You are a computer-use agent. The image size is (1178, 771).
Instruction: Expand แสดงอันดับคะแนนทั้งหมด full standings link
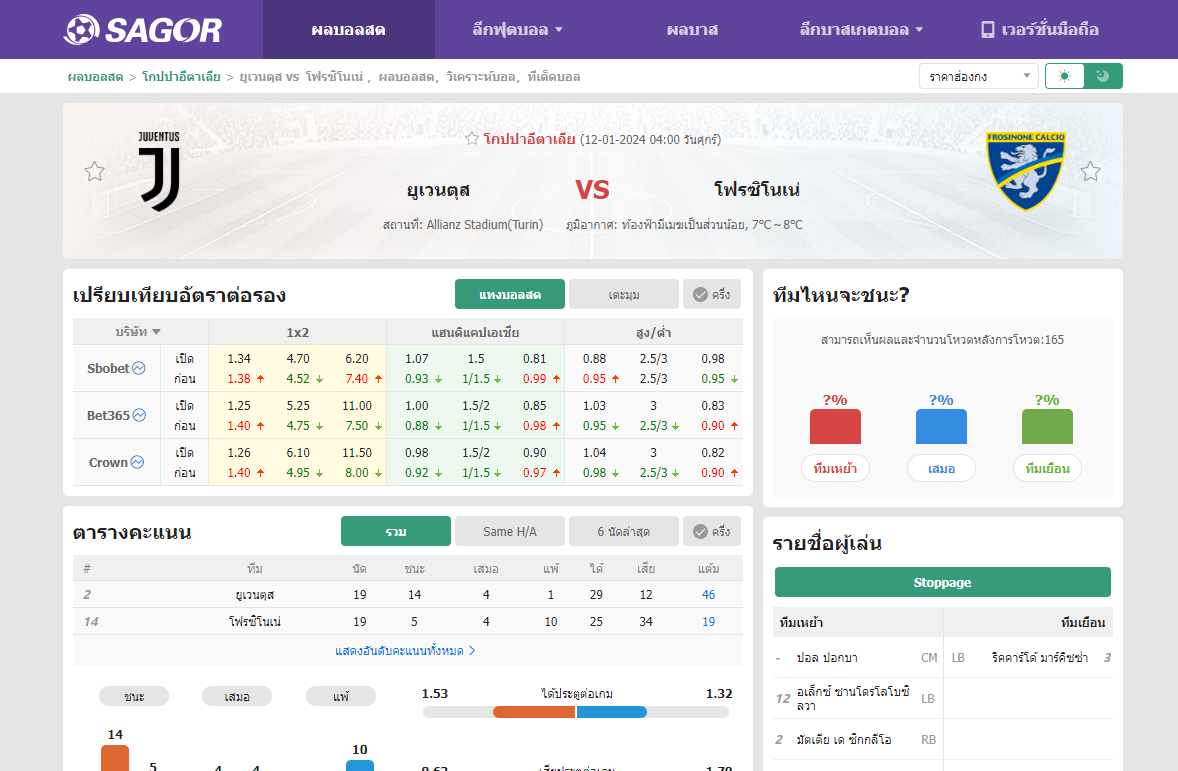click(x=406, y=651)
